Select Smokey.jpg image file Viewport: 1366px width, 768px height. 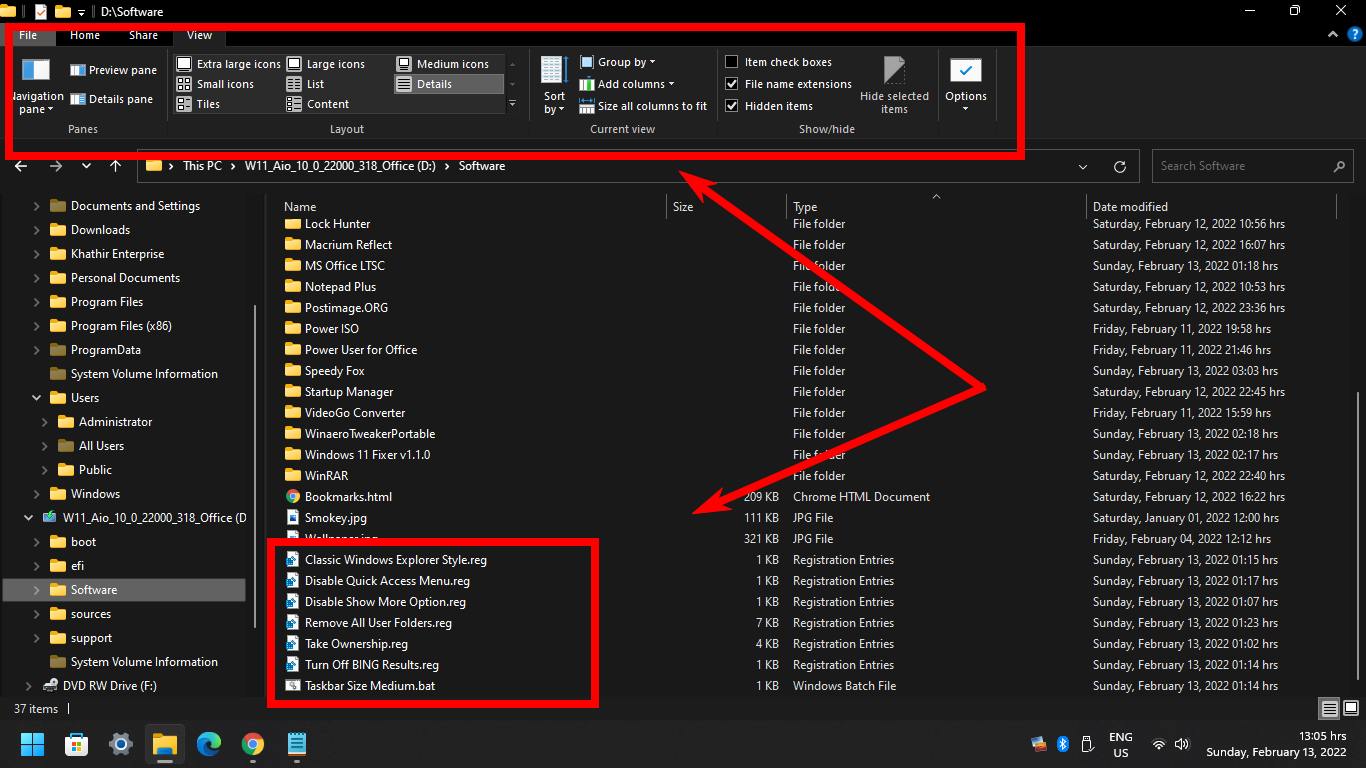(336, 518)
